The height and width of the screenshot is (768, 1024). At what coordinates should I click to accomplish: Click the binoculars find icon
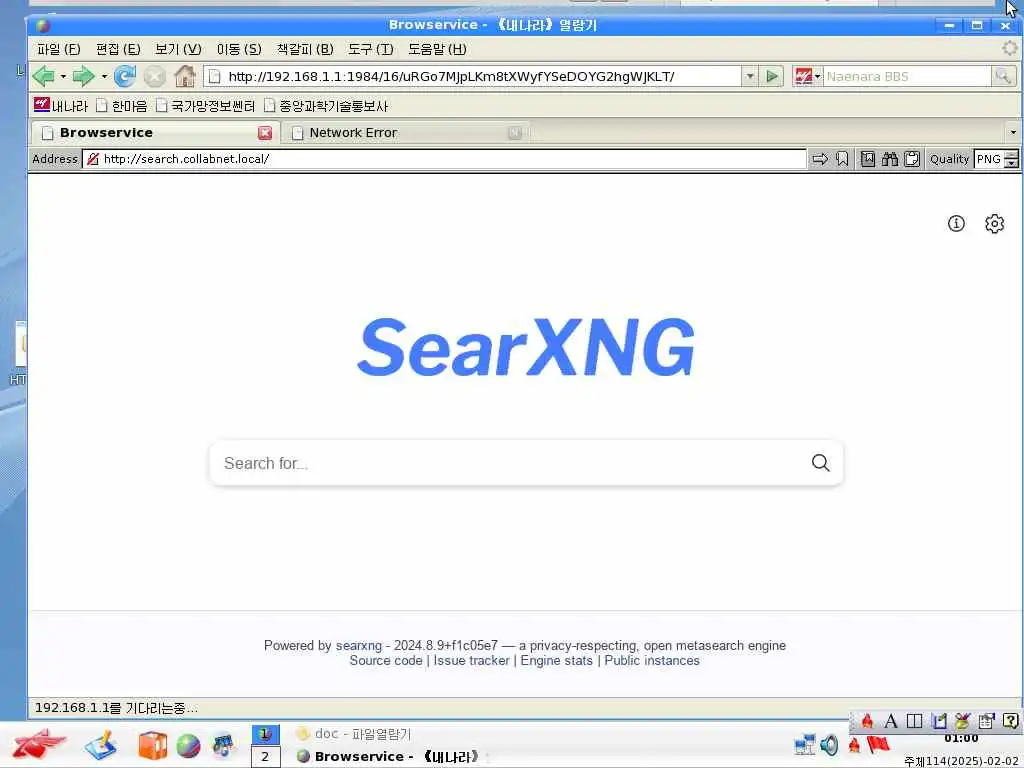[889, 159]
